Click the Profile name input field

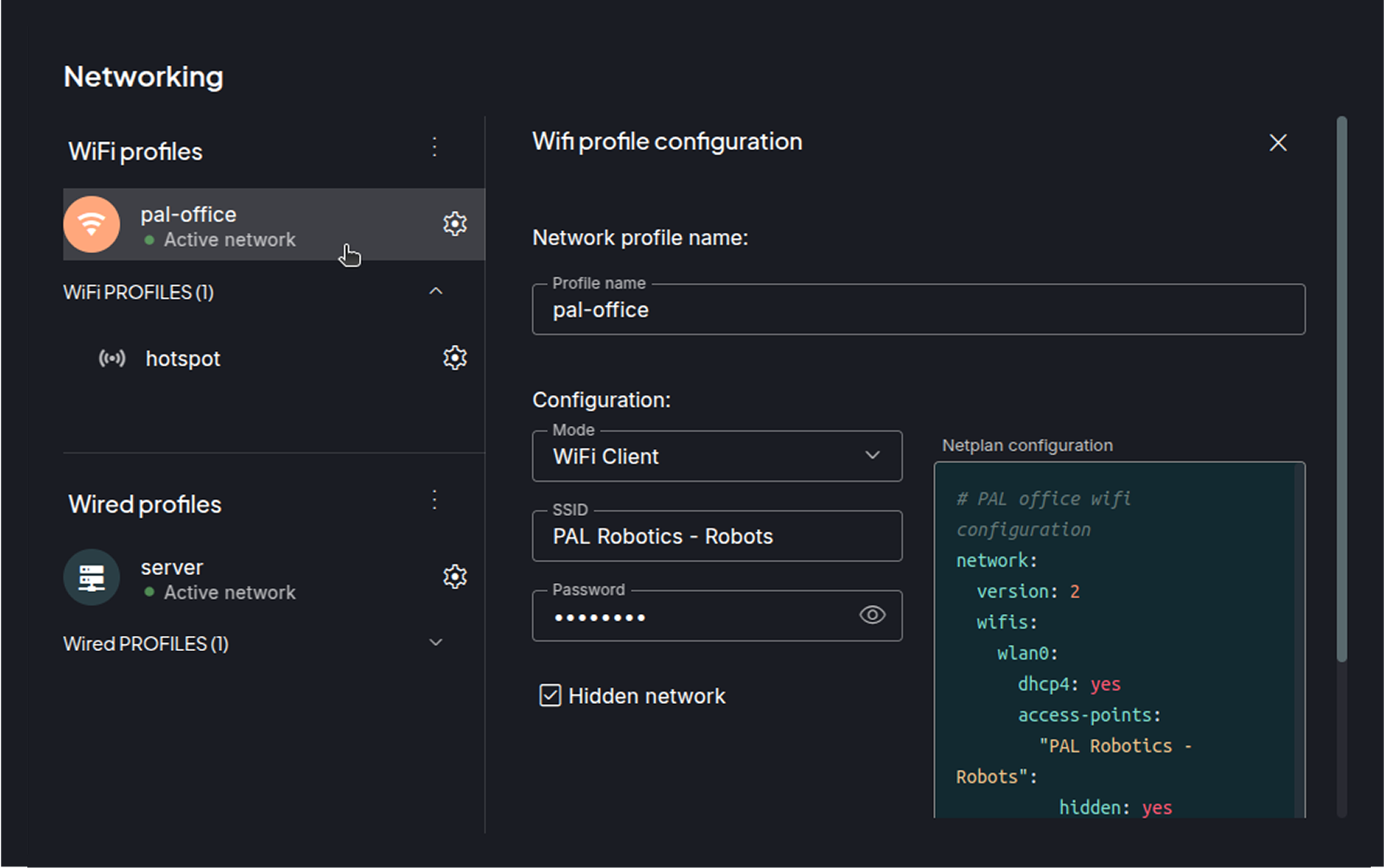(x=917, y=311)
